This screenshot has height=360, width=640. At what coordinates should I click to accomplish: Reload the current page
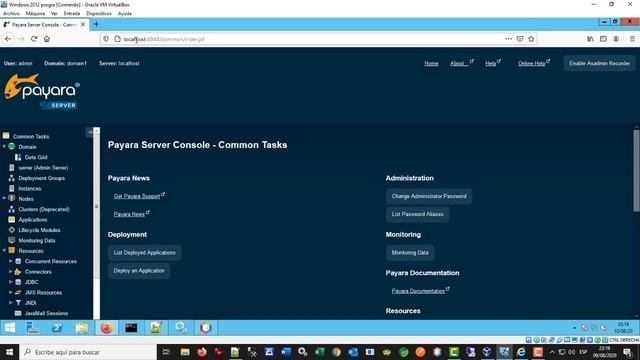[34, 39]
